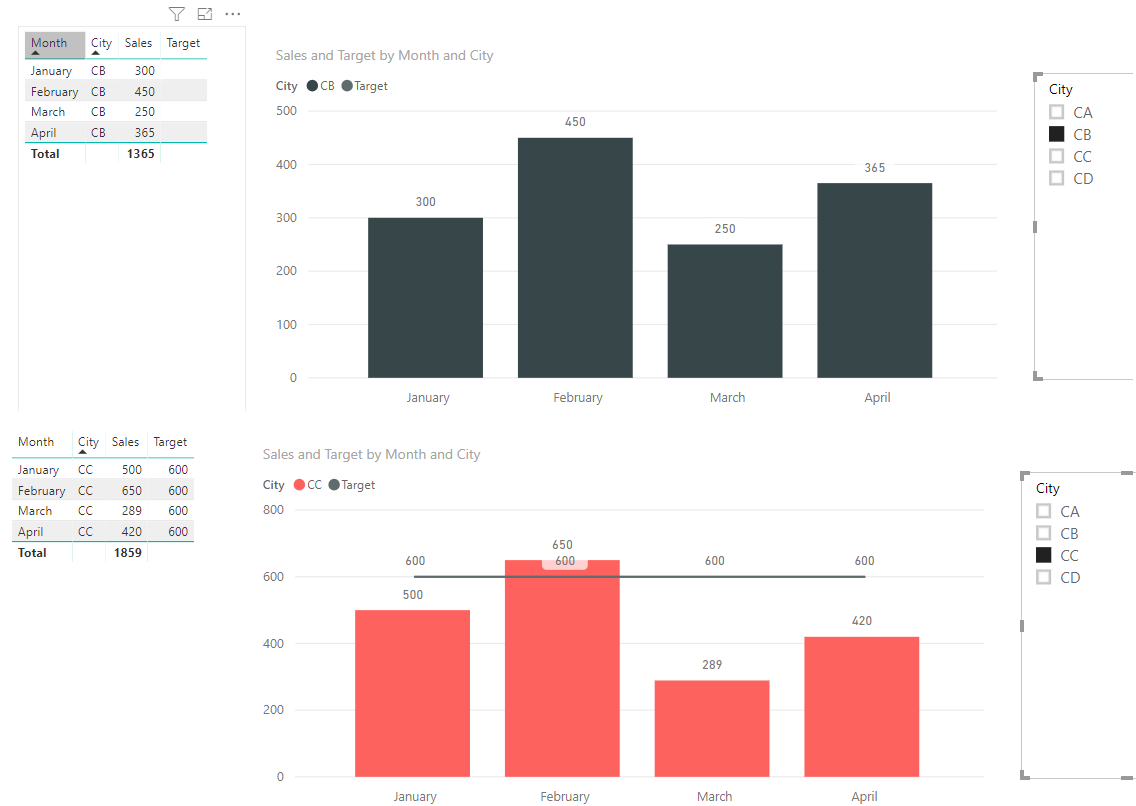
Task: Select the April row in the bottom table
Action: pos(103,532)
